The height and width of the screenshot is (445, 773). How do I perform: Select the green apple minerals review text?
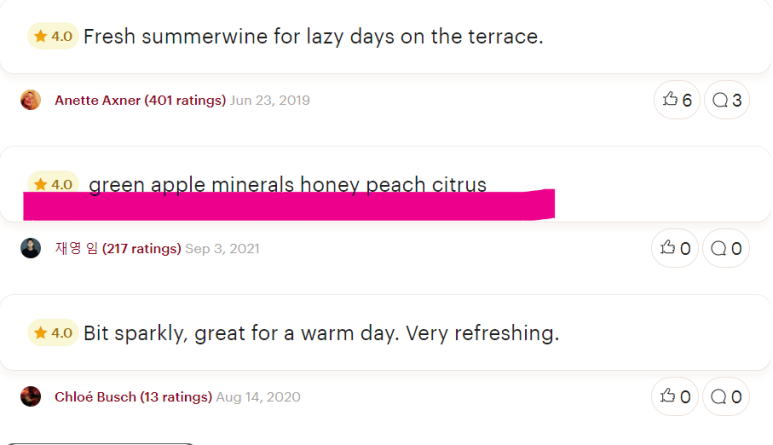[x=287, y=184]
